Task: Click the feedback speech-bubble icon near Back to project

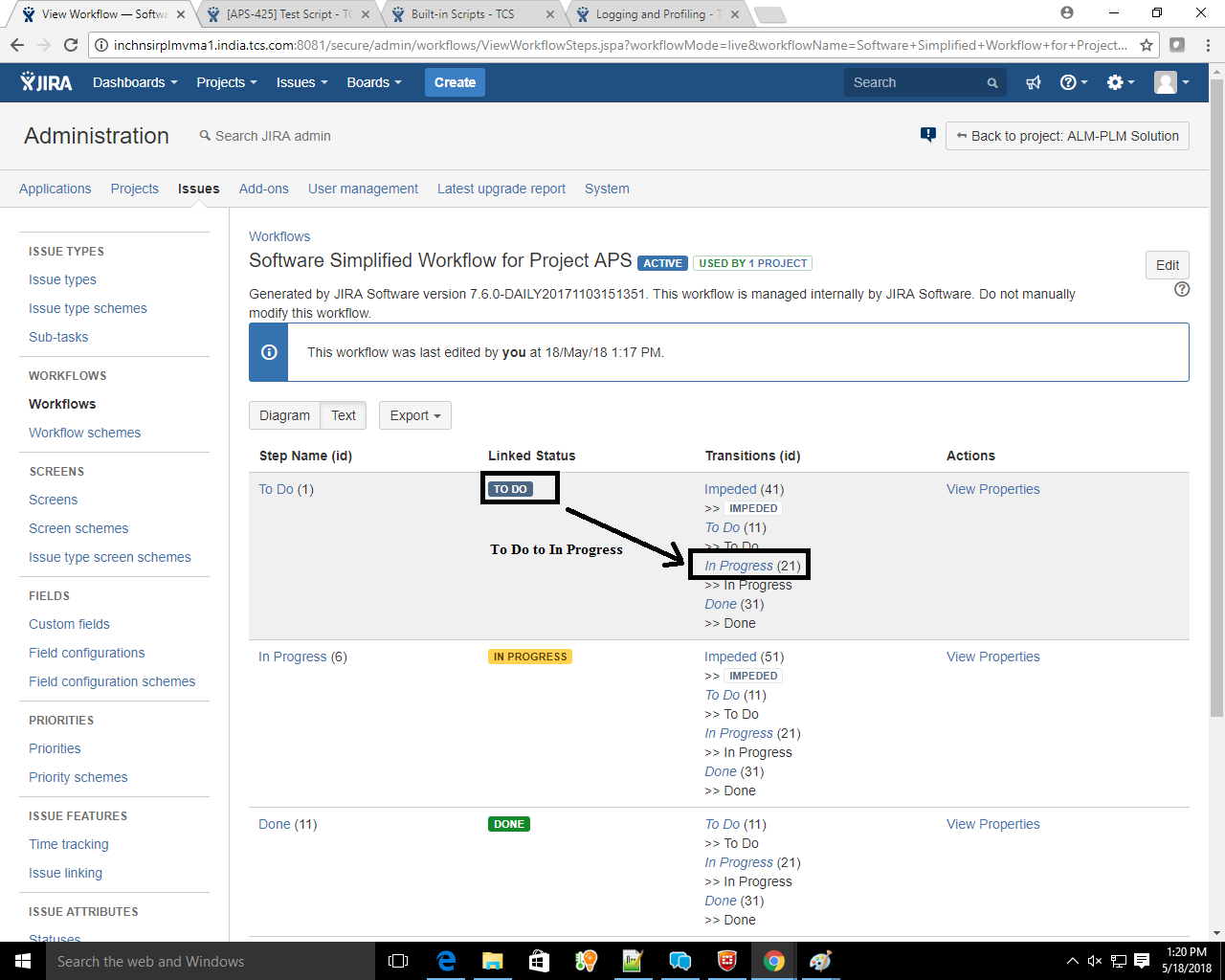Action: tap(927, 135)
